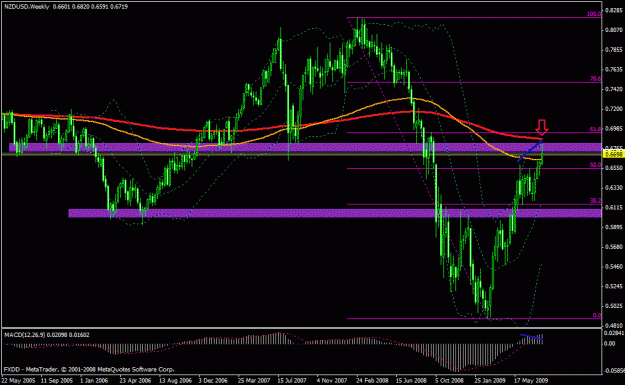This screenshot has height=385, width=625.
Task: Select the 0.0 Fibonacci level label
Action: tap(597, 315)
